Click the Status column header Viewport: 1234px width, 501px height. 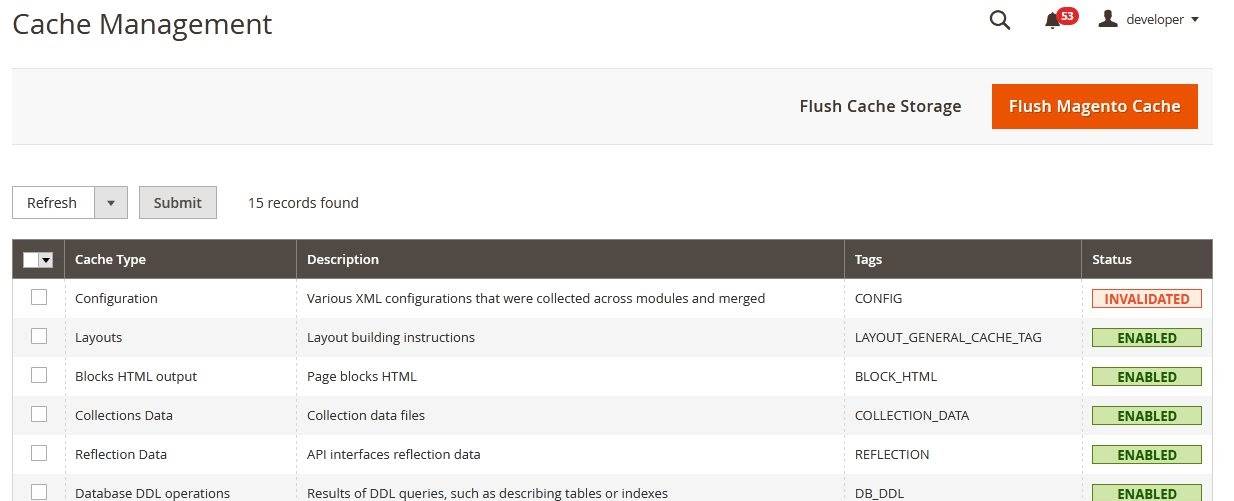point(1112,259)
